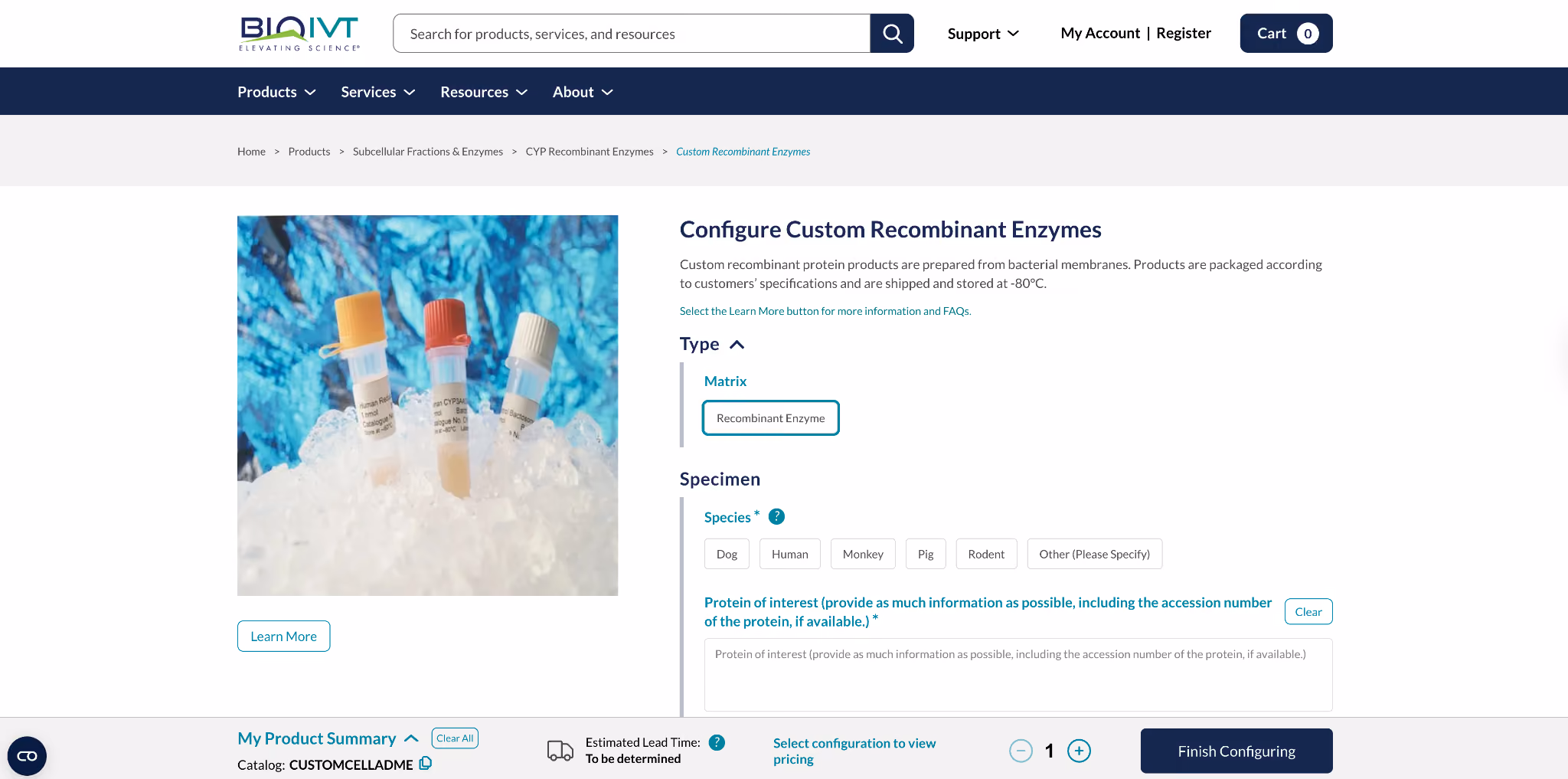Image resolution: width=1568 pixels, height=779 pixels.
Task: Expand the About navigation menu
Action: click(x=583, y=92)
